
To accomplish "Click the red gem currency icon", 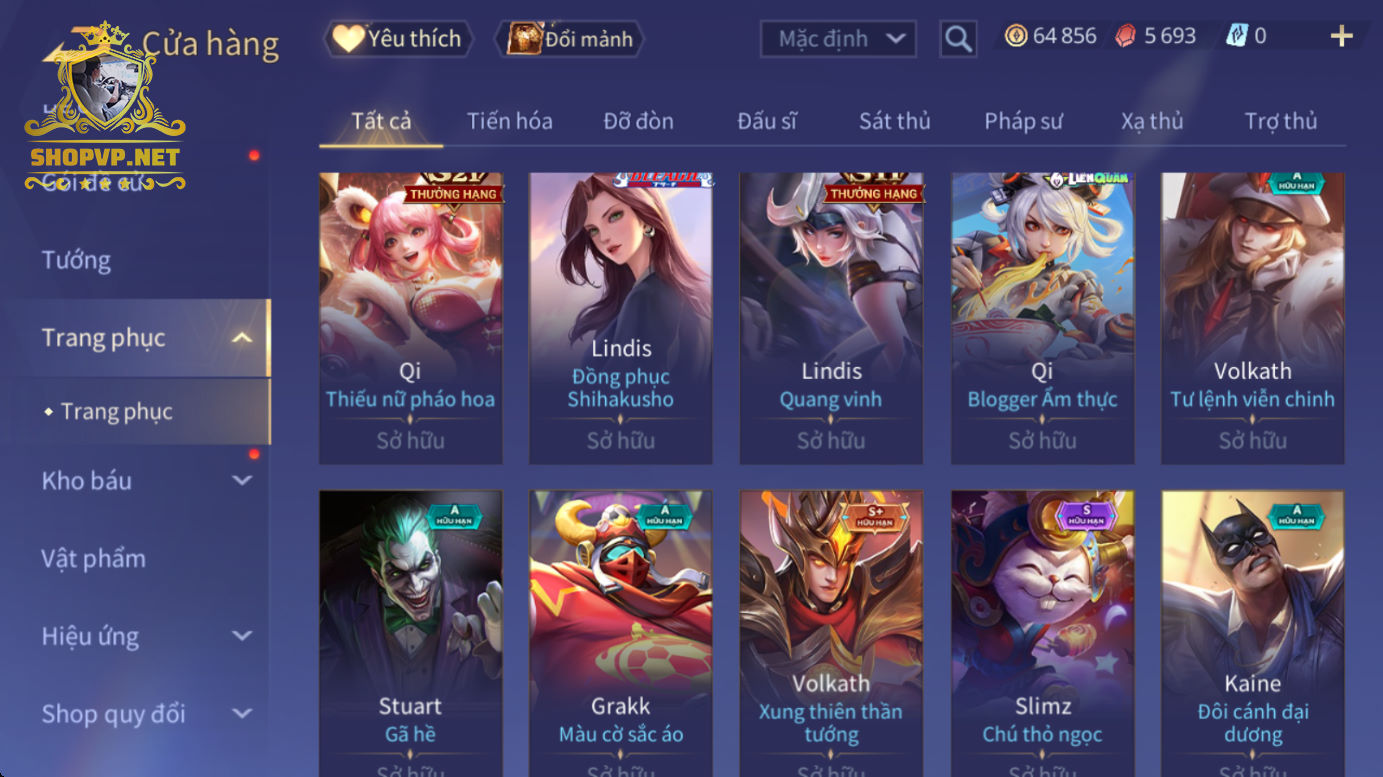I will click(1126, 37).
